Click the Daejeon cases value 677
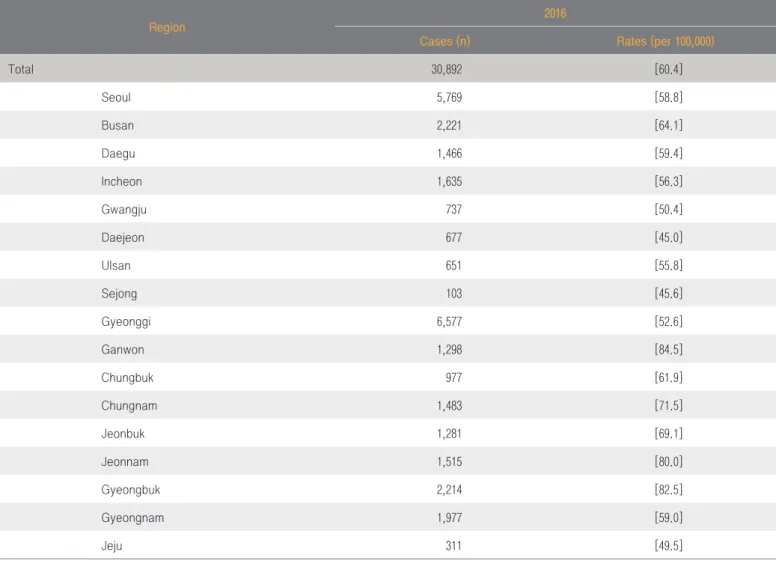776x564 pixels. click(x=453, y=238)
